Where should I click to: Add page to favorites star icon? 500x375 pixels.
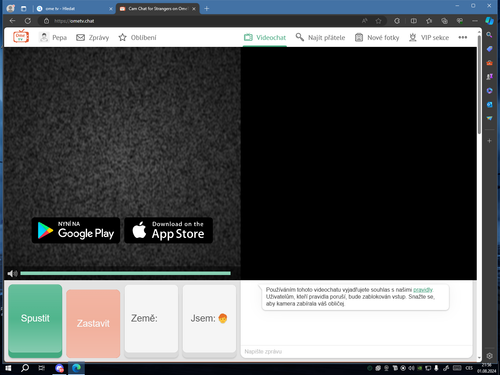pyautogui.click(x=378, y=21)
